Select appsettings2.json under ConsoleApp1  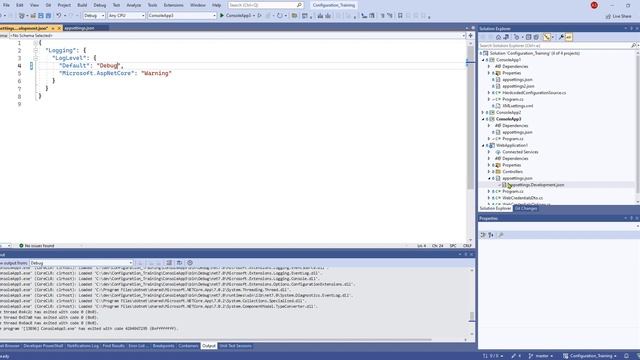tap(518, 86)
